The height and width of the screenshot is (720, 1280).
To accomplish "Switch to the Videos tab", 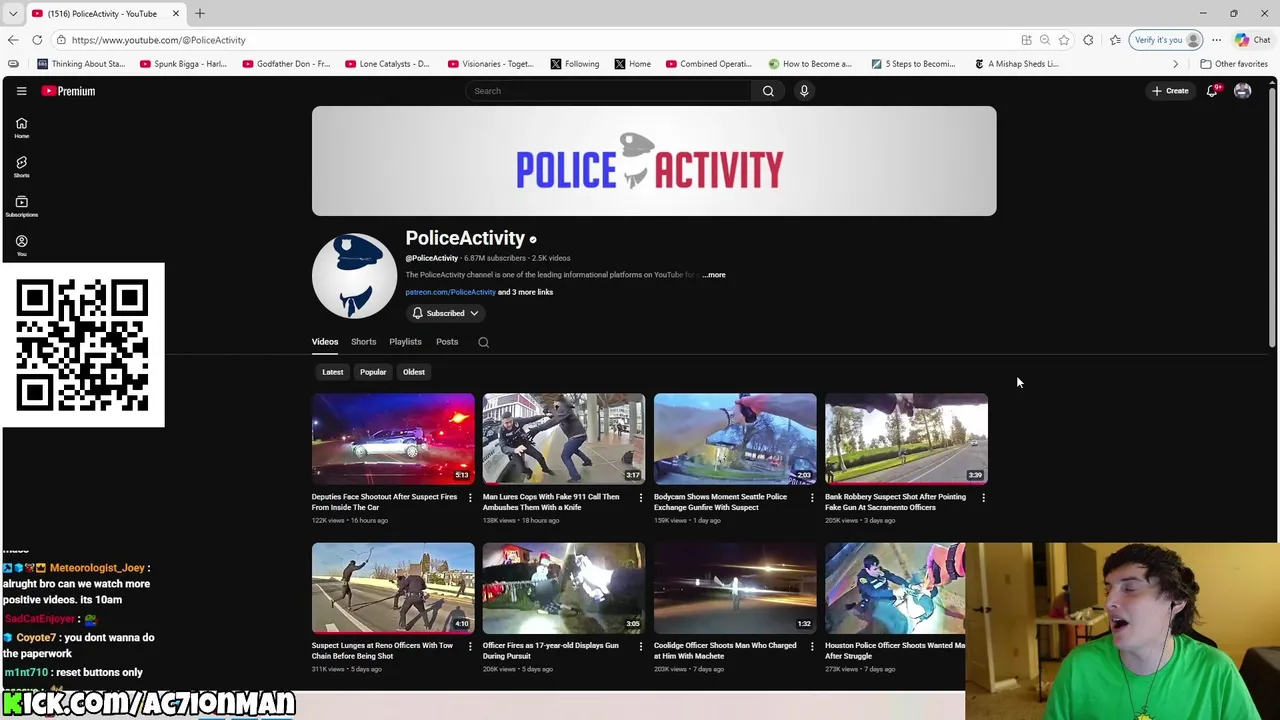I will 325,342.
